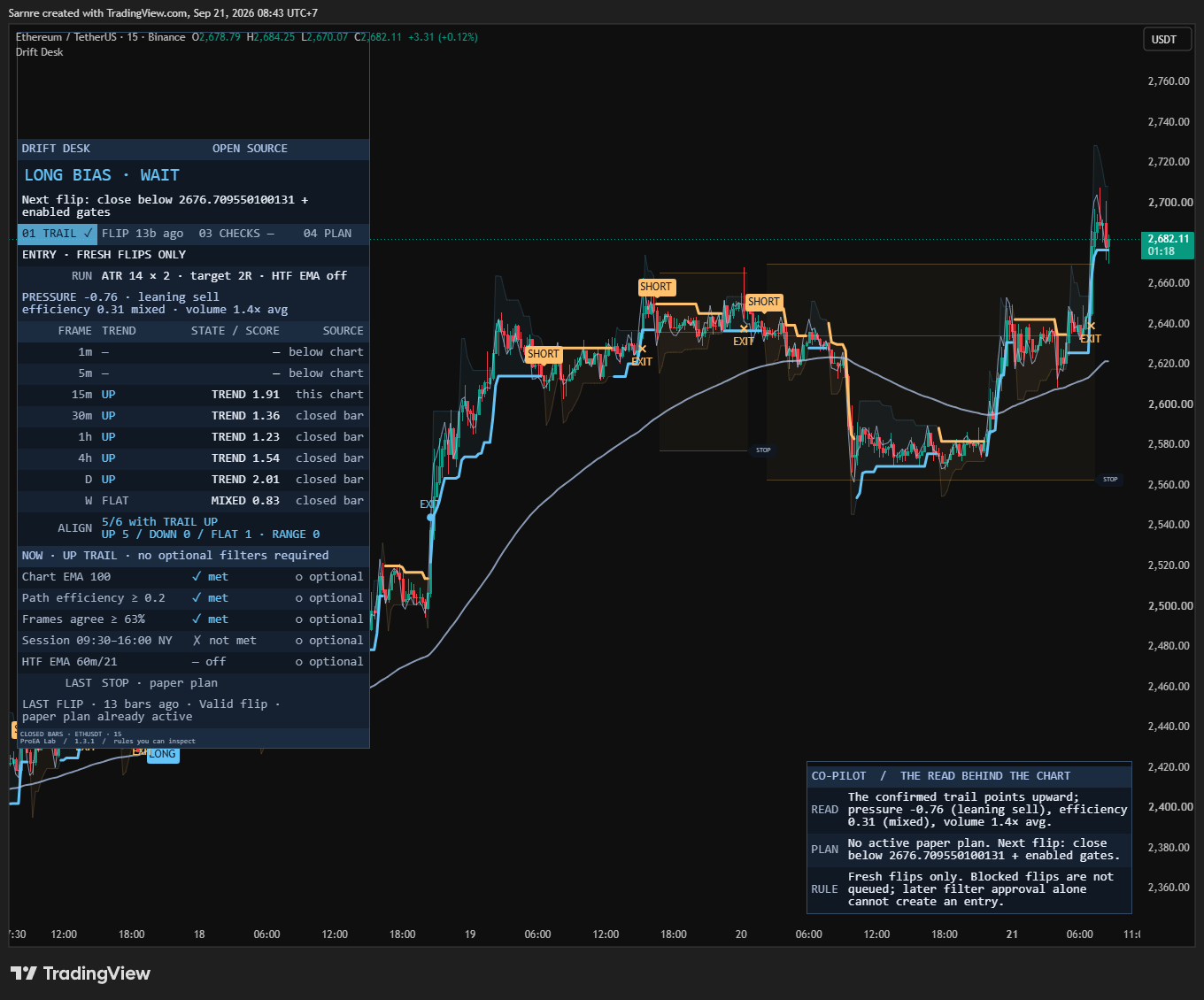Image resolution: width=1204 pixels, height=1000 pixels.
Task: Open the USDT currency dropdown
Action: [x=1167, y=39]
